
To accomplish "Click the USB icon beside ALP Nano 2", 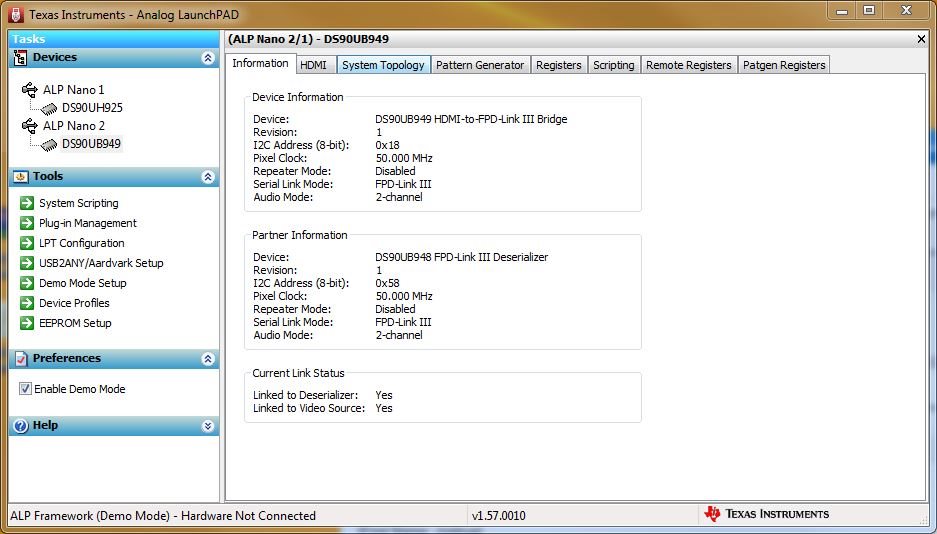I will click(x=29, y=126).
